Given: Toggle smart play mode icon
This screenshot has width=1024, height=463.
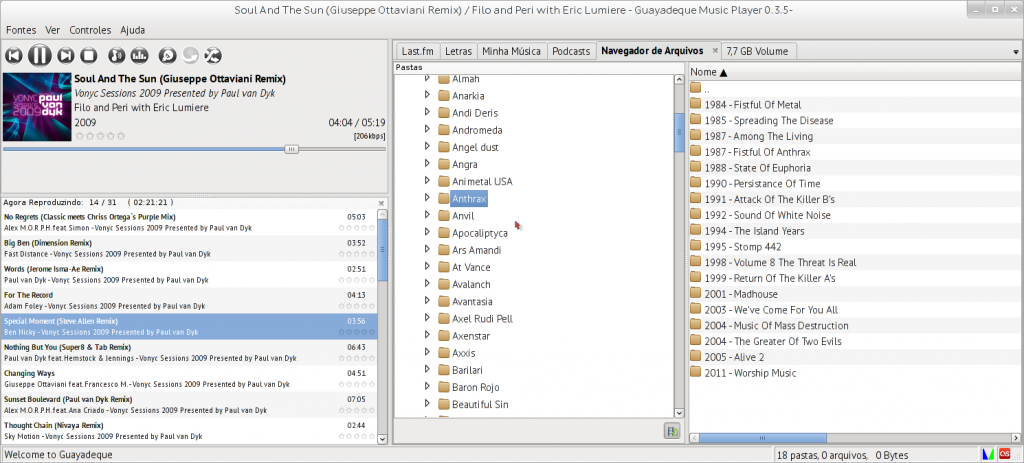Looking at the screenshot, I should tap(167, 56).
